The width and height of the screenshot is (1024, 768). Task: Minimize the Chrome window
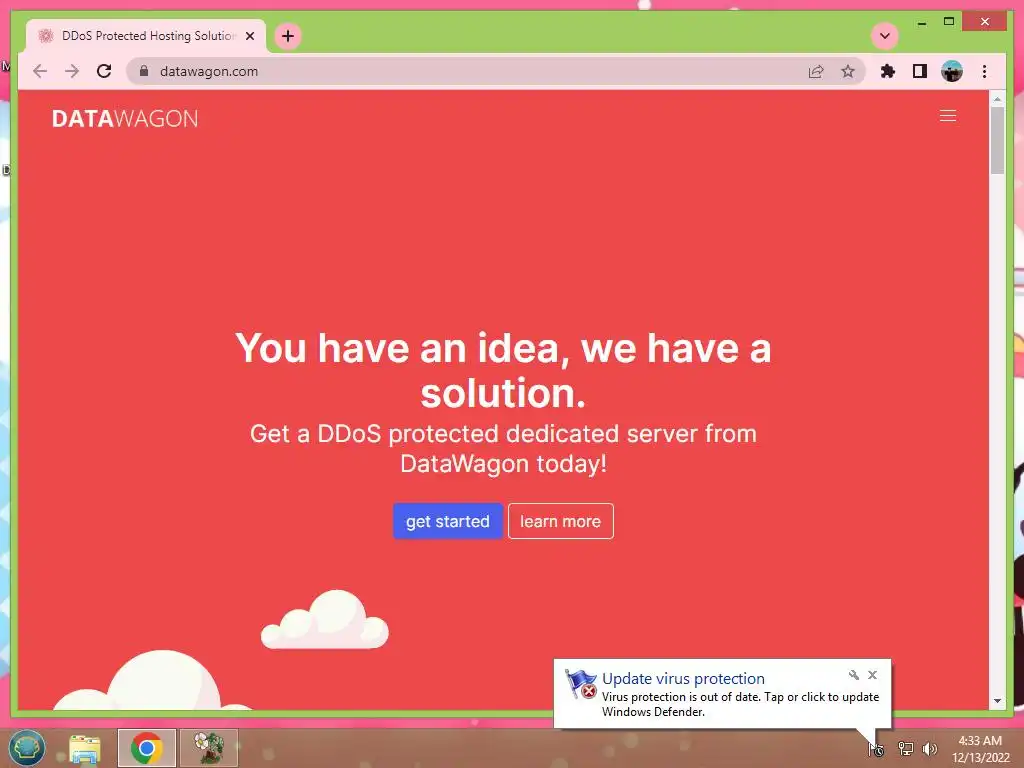pyautogui.click(x=921, y=22)
